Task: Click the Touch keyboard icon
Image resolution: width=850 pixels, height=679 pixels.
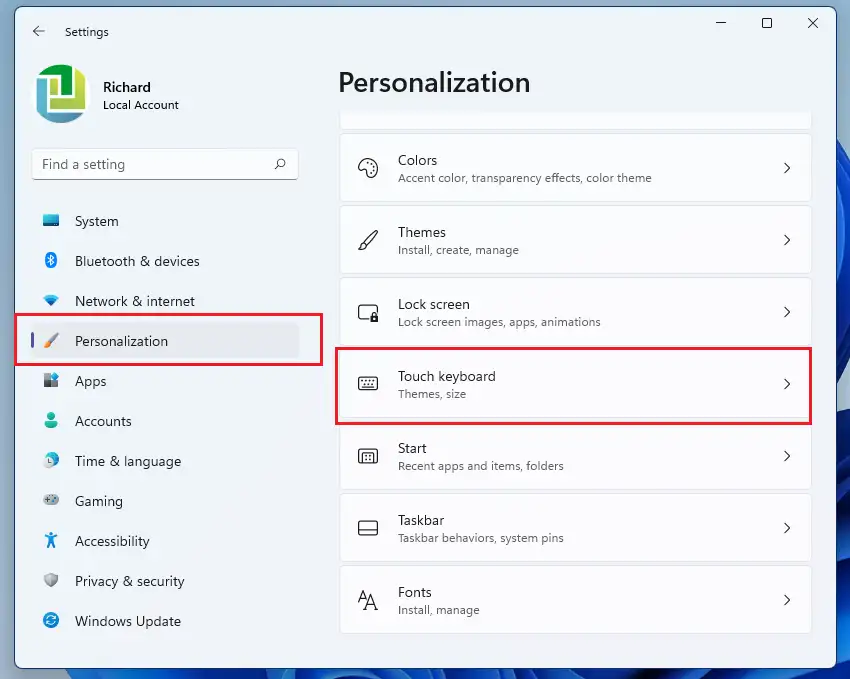Action: coord(368,384)
